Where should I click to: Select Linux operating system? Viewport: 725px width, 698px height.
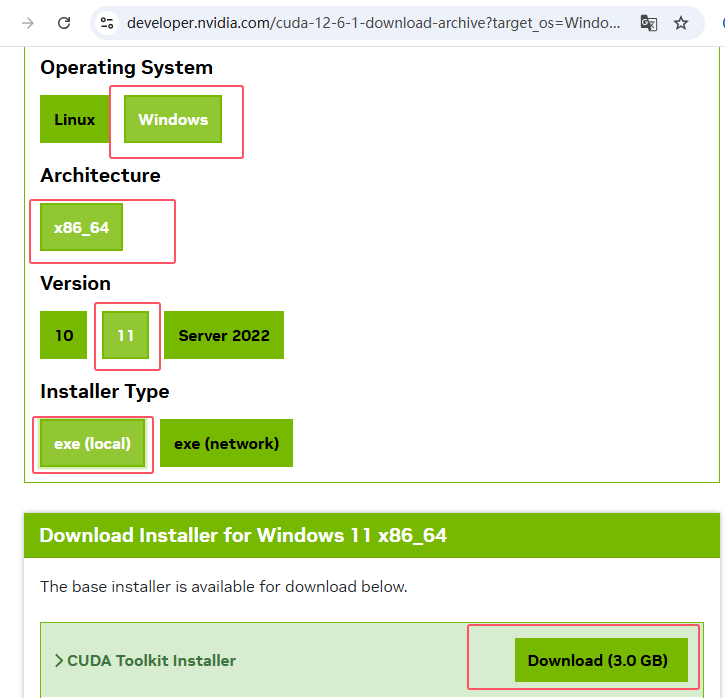click(74, 119)
